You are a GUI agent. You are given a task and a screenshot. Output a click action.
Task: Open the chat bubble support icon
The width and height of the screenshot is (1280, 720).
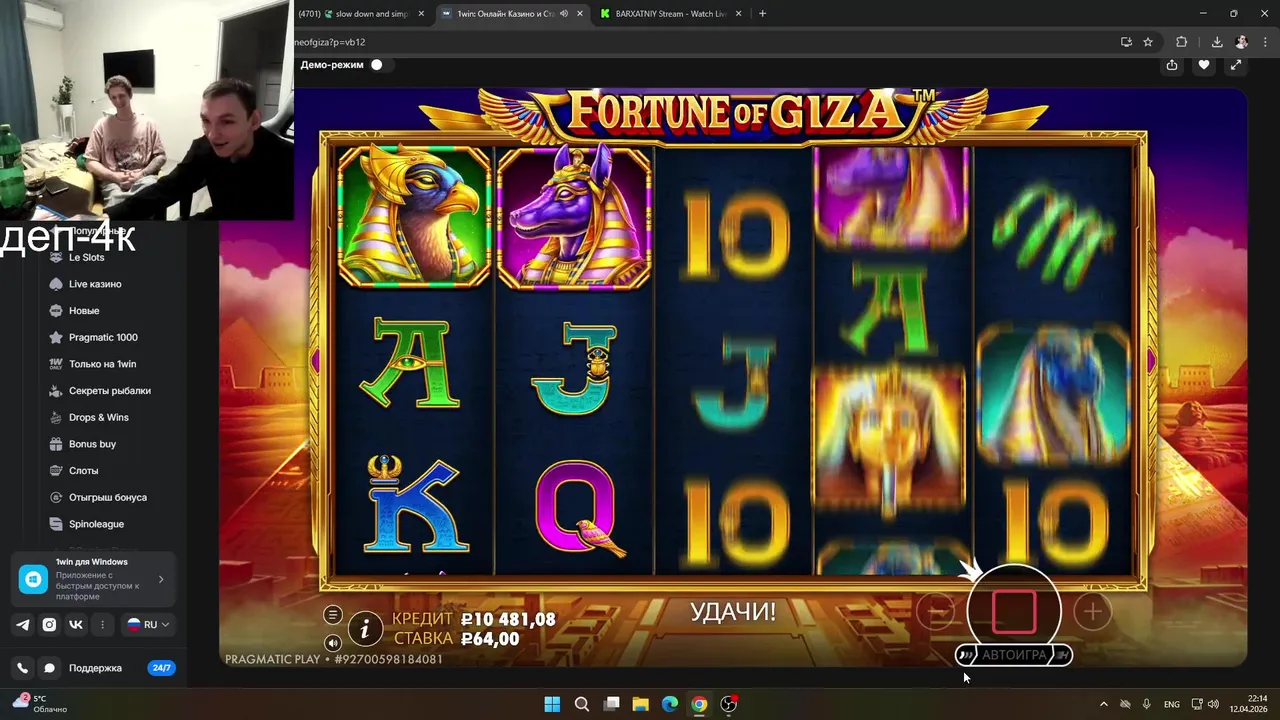click(49, 668)
